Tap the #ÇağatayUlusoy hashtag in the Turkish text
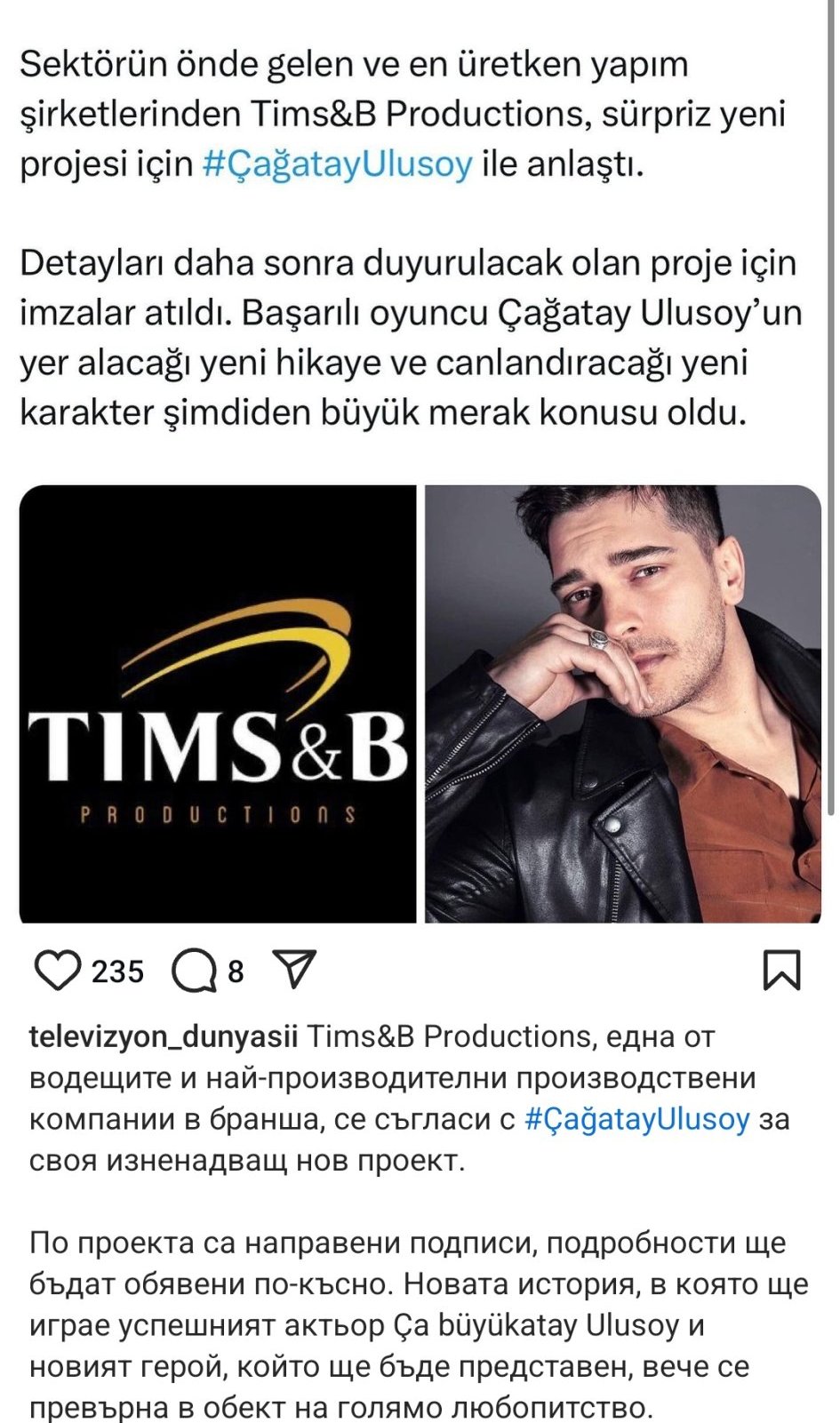Screen dimensions: 840x1423 (338, 164)
